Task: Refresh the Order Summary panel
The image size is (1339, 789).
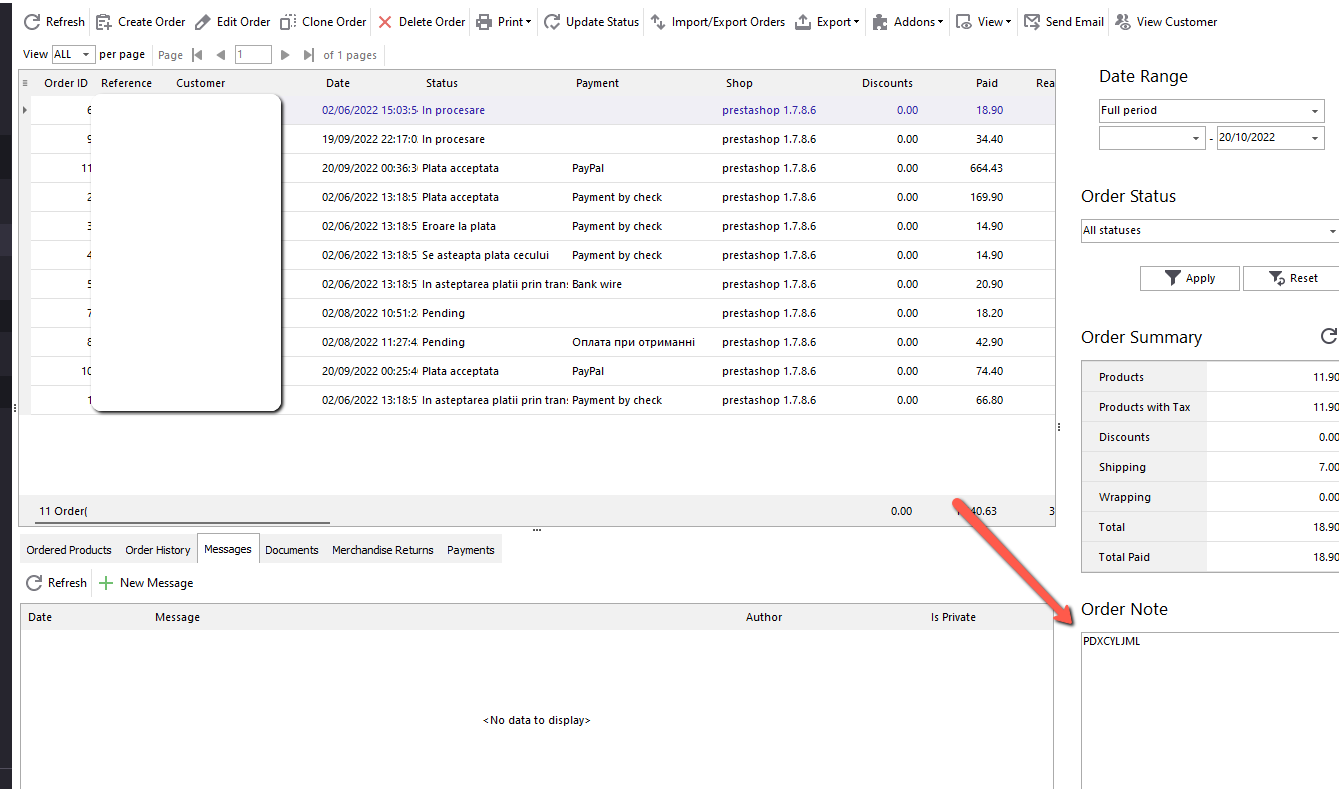Action: pos(1328,337)
